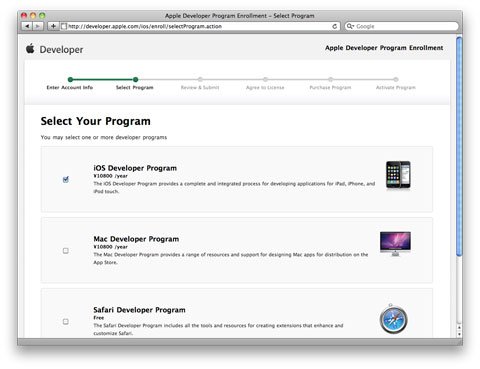Click the Agree to License step marker

(265, 79)
